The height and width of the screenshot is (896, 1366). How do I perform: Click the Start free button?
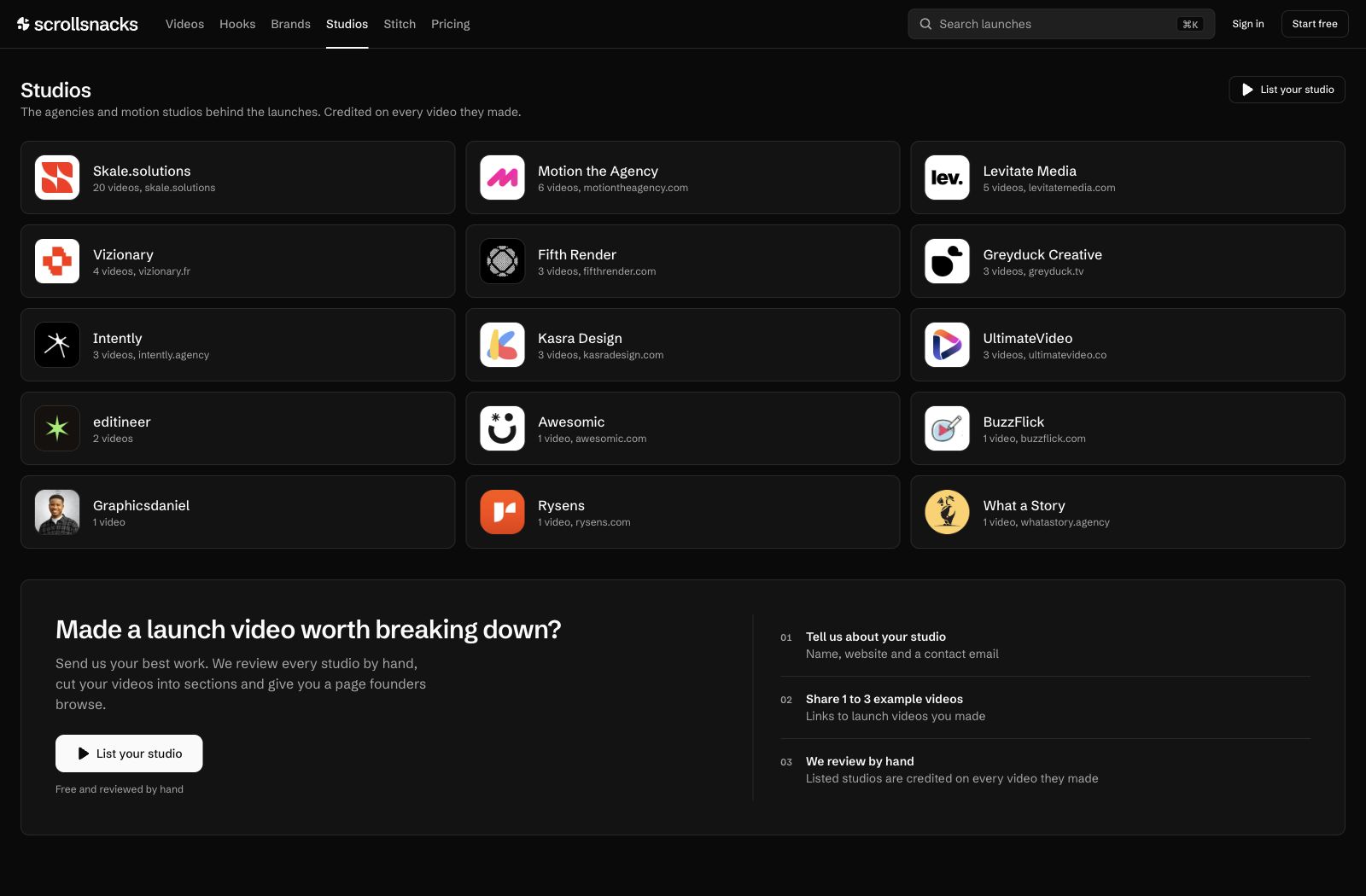tap(1315, 24)
